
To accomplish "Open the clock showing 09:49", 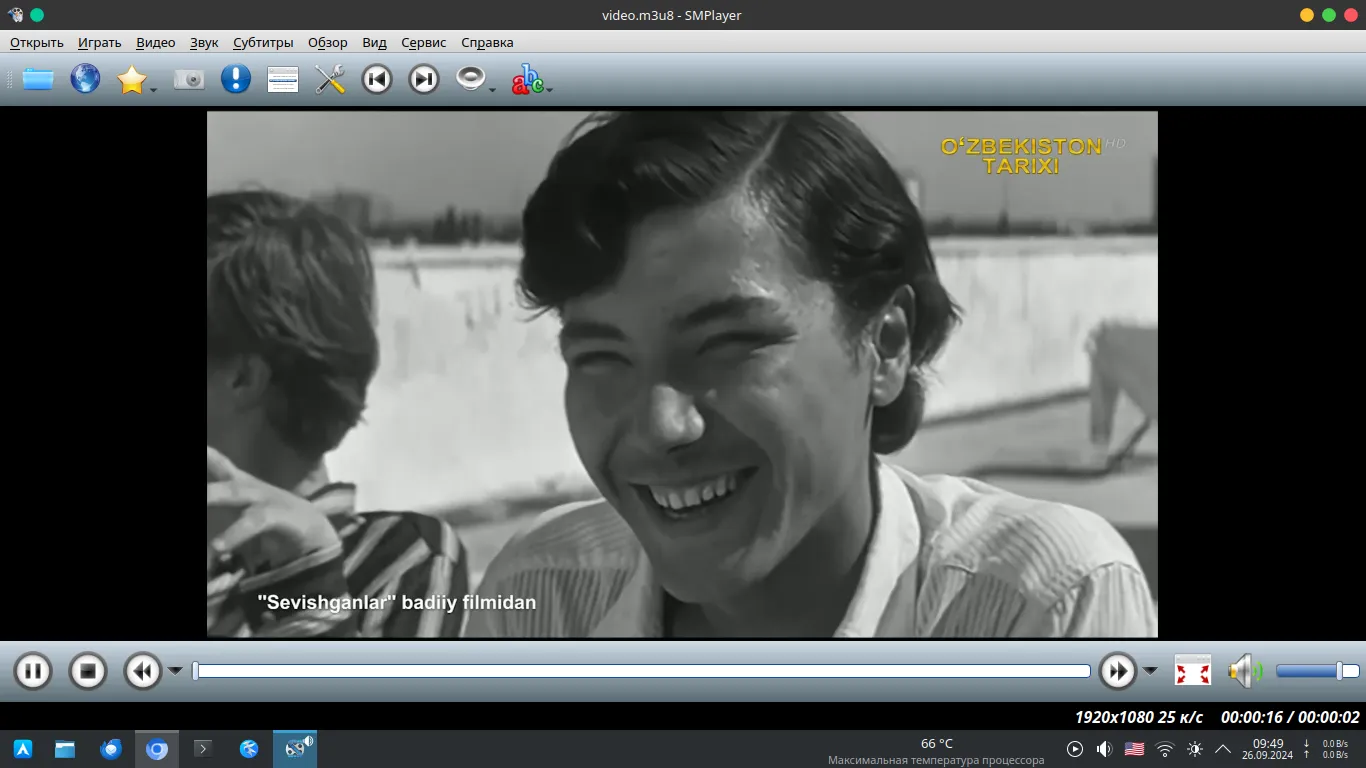I will coord(1268,749).
